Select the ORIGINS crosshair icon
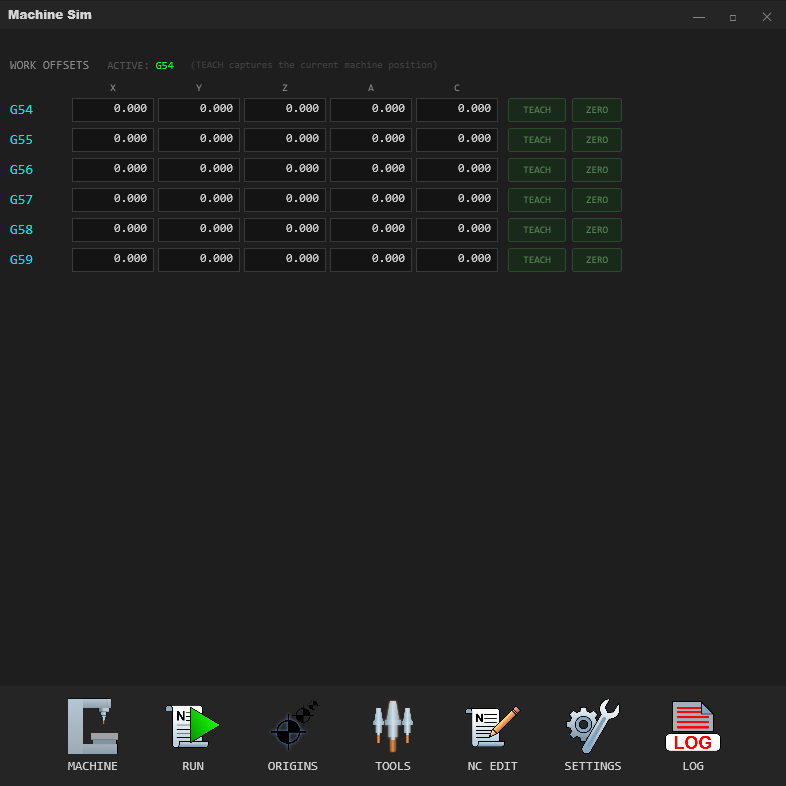The image size is (786, 786). click(x=293, y=726)
